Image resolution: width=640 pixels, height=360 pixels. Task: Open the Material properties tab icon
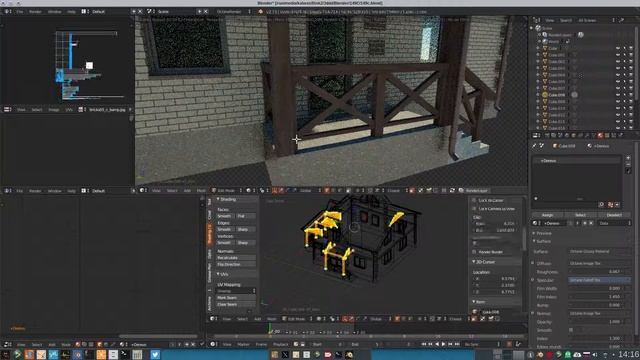[600, 135]
